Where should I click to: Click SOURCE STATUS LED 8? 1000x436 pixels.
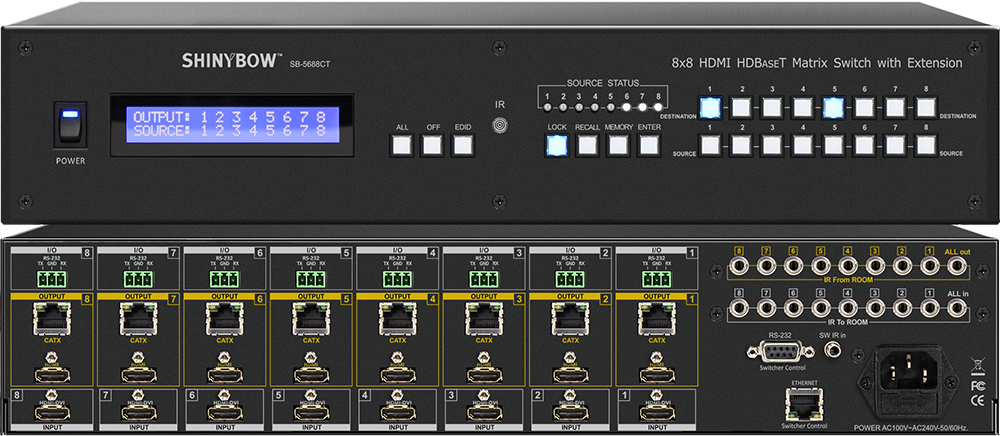(x=658, y=106)
